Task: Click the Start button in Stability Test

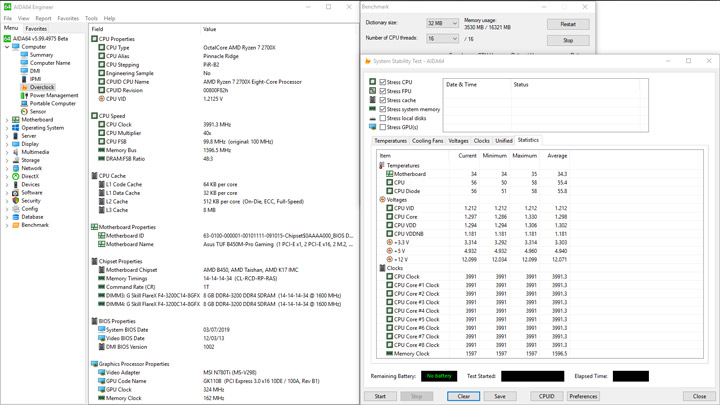Action: (380, 396)
